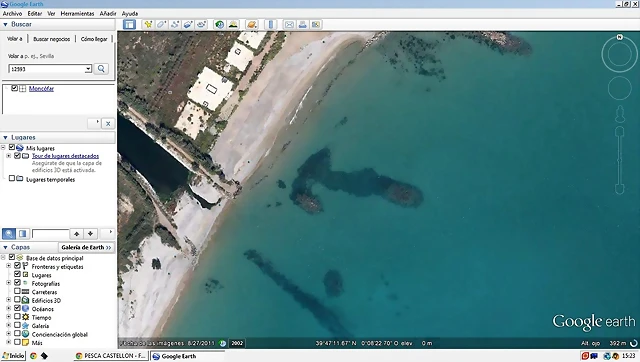The width and height of the screenshot is (640, 362).
Task: Uncheck the Océanos layer checkbox
Action: click(x=17, y=308)
